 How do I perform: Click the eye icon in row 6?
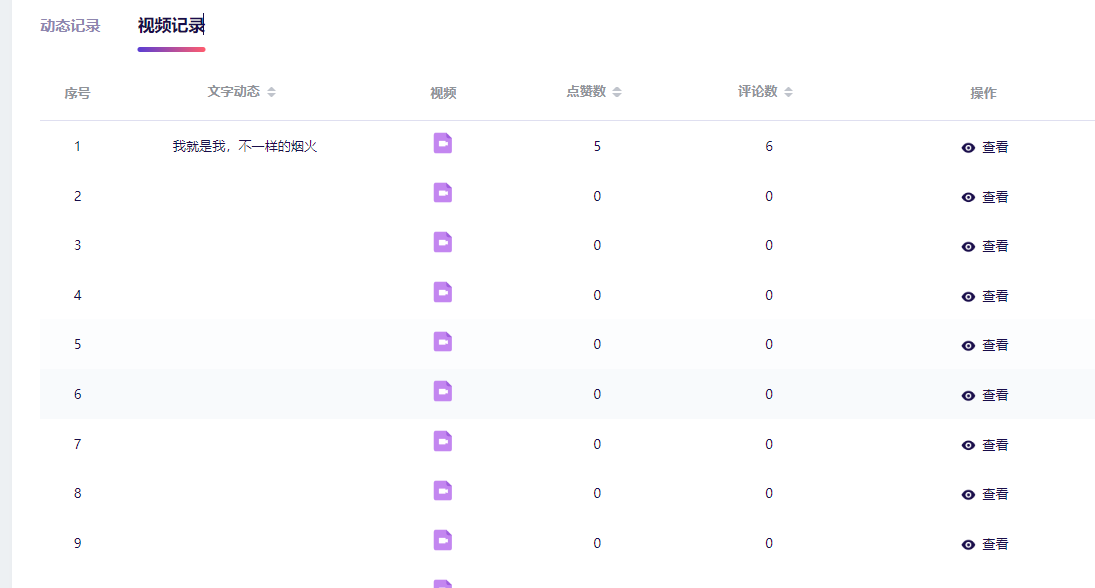(968, 395)
